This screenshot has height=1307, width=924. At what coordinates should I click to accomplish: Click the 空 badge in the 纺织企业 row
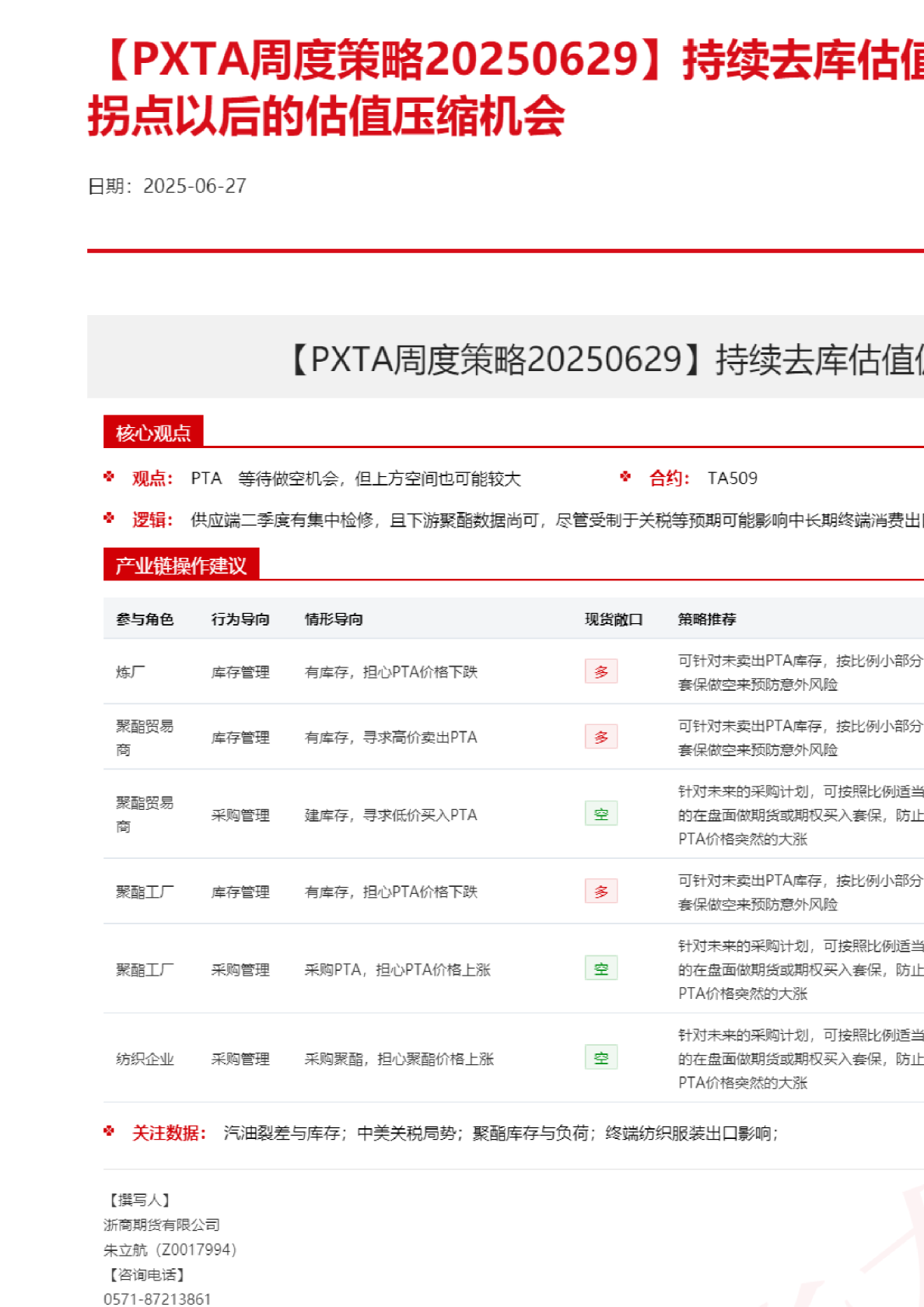coord(600,1058)
